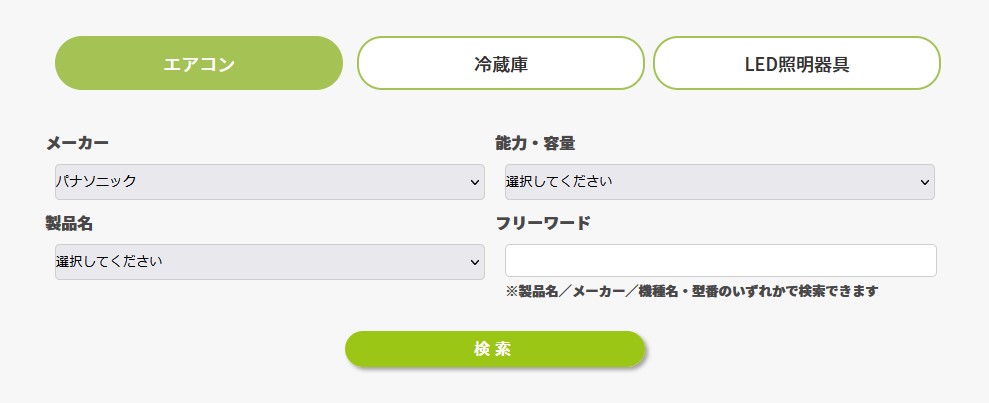Click the 製品名 field label
This screenshot has width=989, height=403.
69,223
